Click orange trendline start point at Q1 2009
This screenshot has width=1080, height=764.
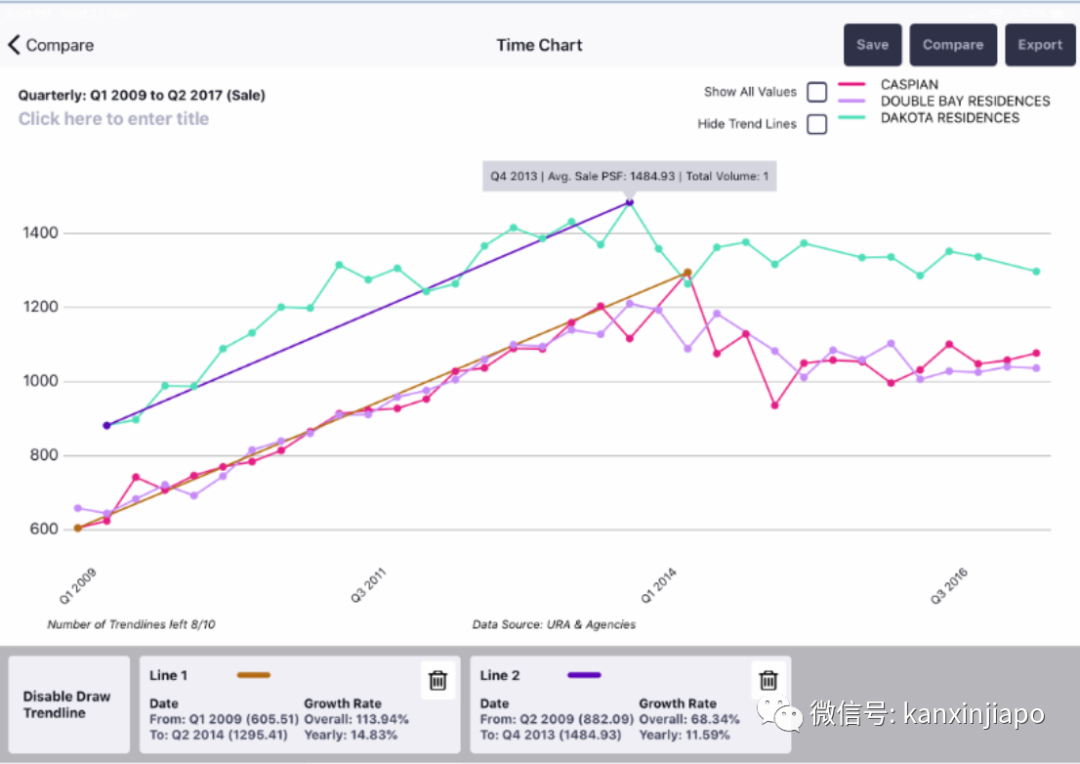[78, 528]
